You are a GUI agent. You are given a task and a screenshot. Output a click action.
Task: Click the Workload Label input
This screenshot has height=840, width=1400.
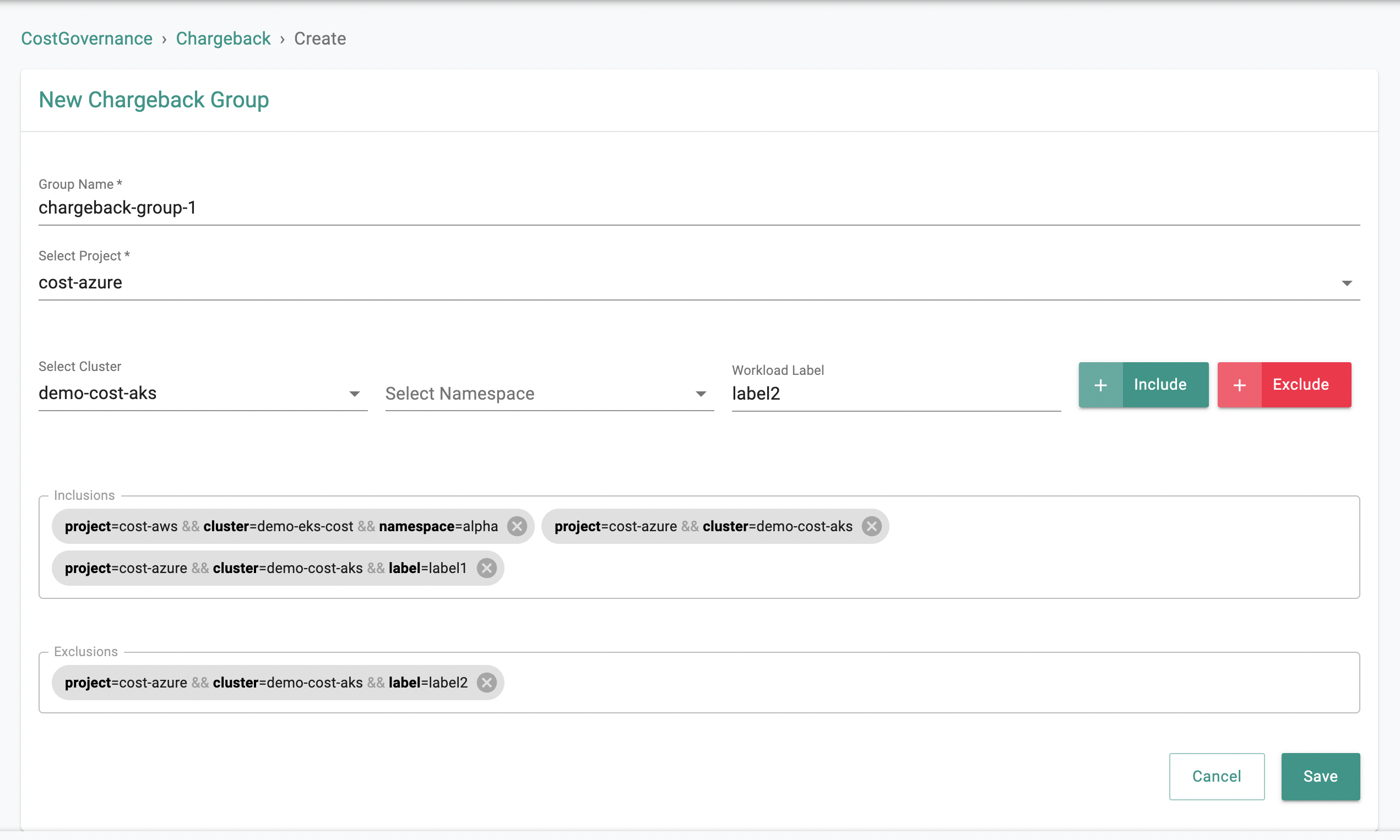point(895,394)
